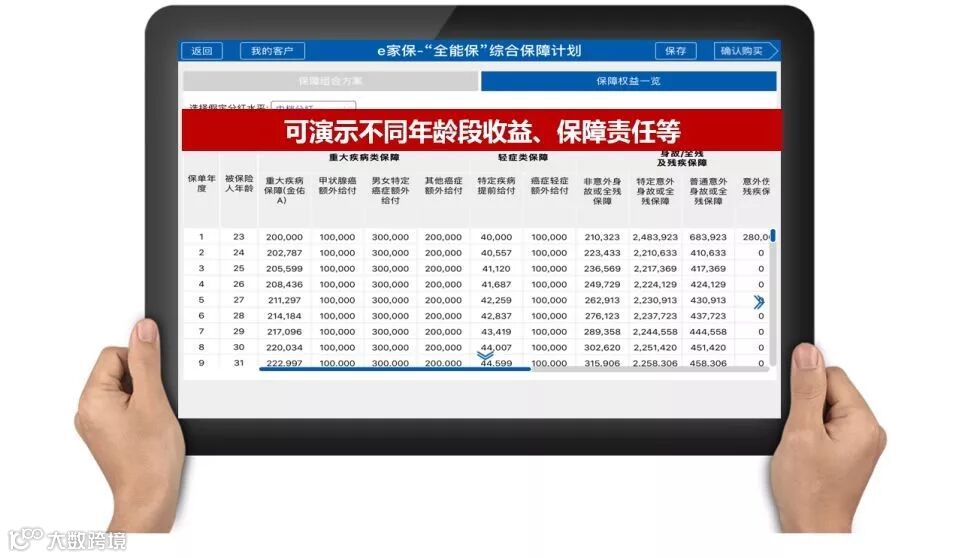Select the 普通意外身故或全残保障 column header
The height and width of the screenshot is (558, 966).
click(x=708, y=191)
